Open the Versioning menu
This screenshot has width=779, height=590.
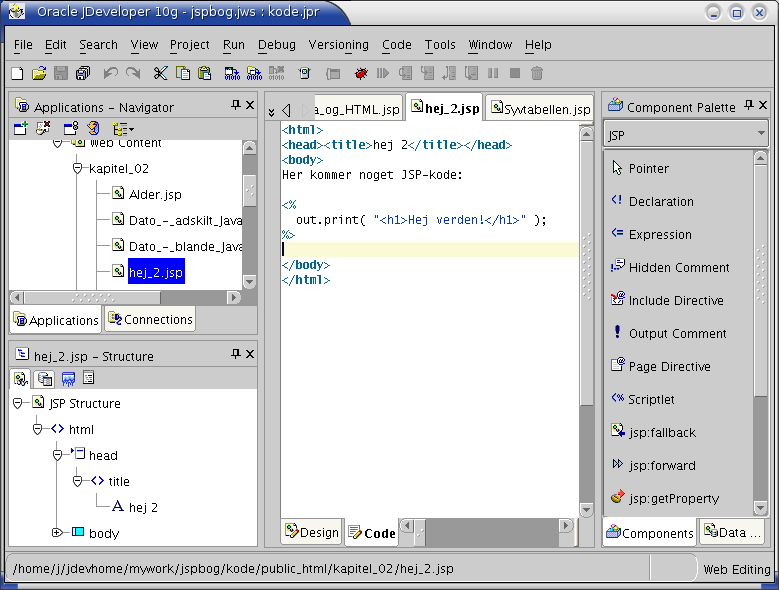[338, 45]
